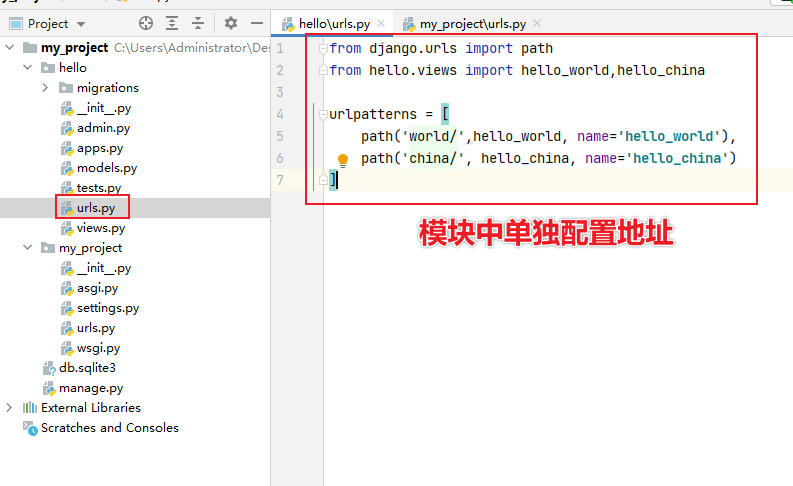Select urls.py under my_project package
The height and width of the screenshot is (486, 793).
click(x=96, y=328)
